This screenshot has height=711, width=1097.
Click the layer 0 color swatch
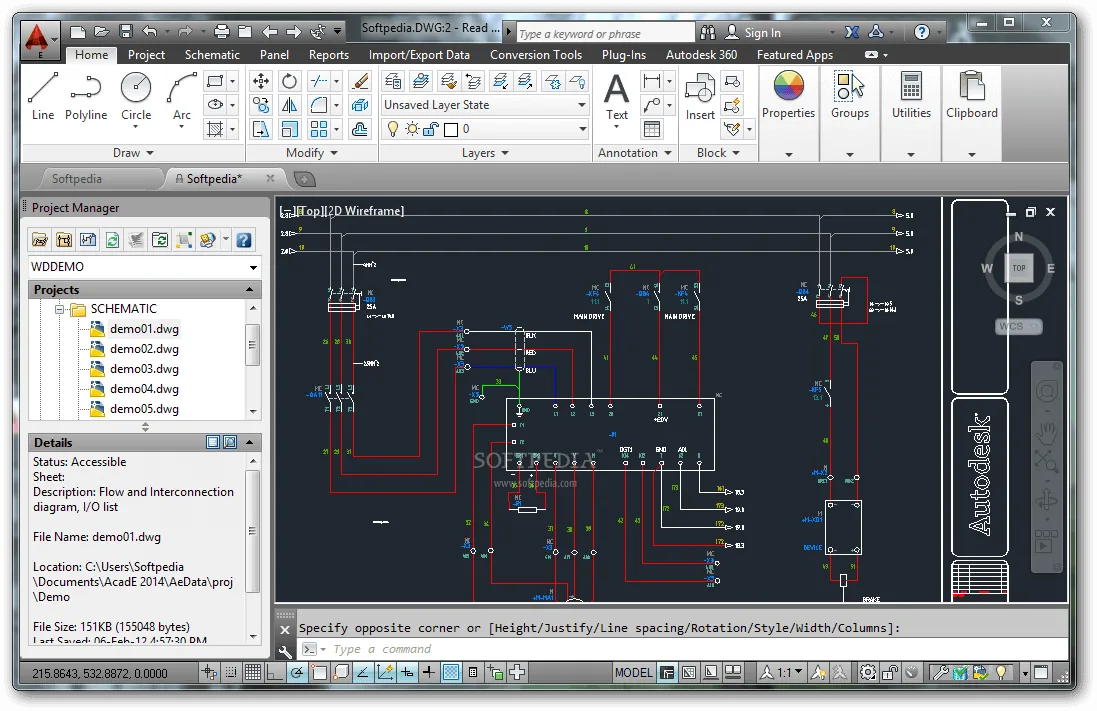451,129
